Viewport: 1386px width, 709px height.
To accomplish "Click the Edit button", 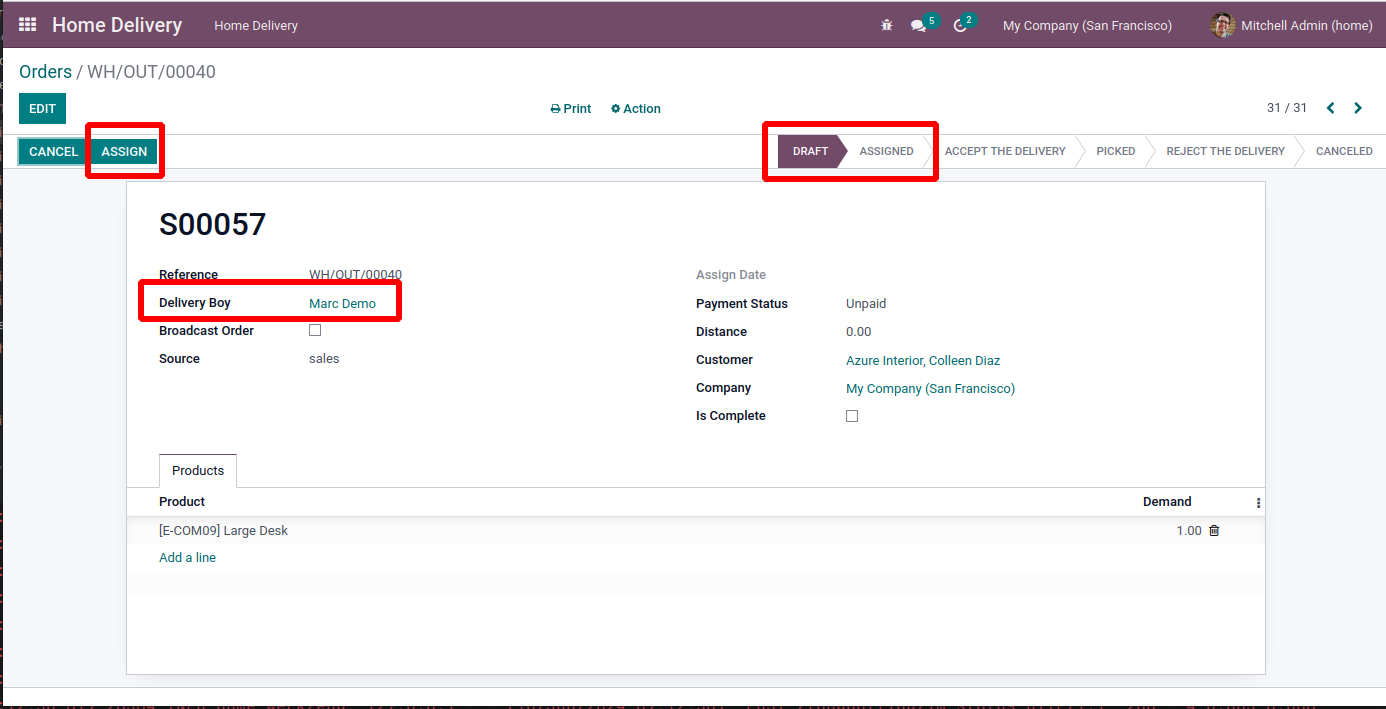I will 42,108.
